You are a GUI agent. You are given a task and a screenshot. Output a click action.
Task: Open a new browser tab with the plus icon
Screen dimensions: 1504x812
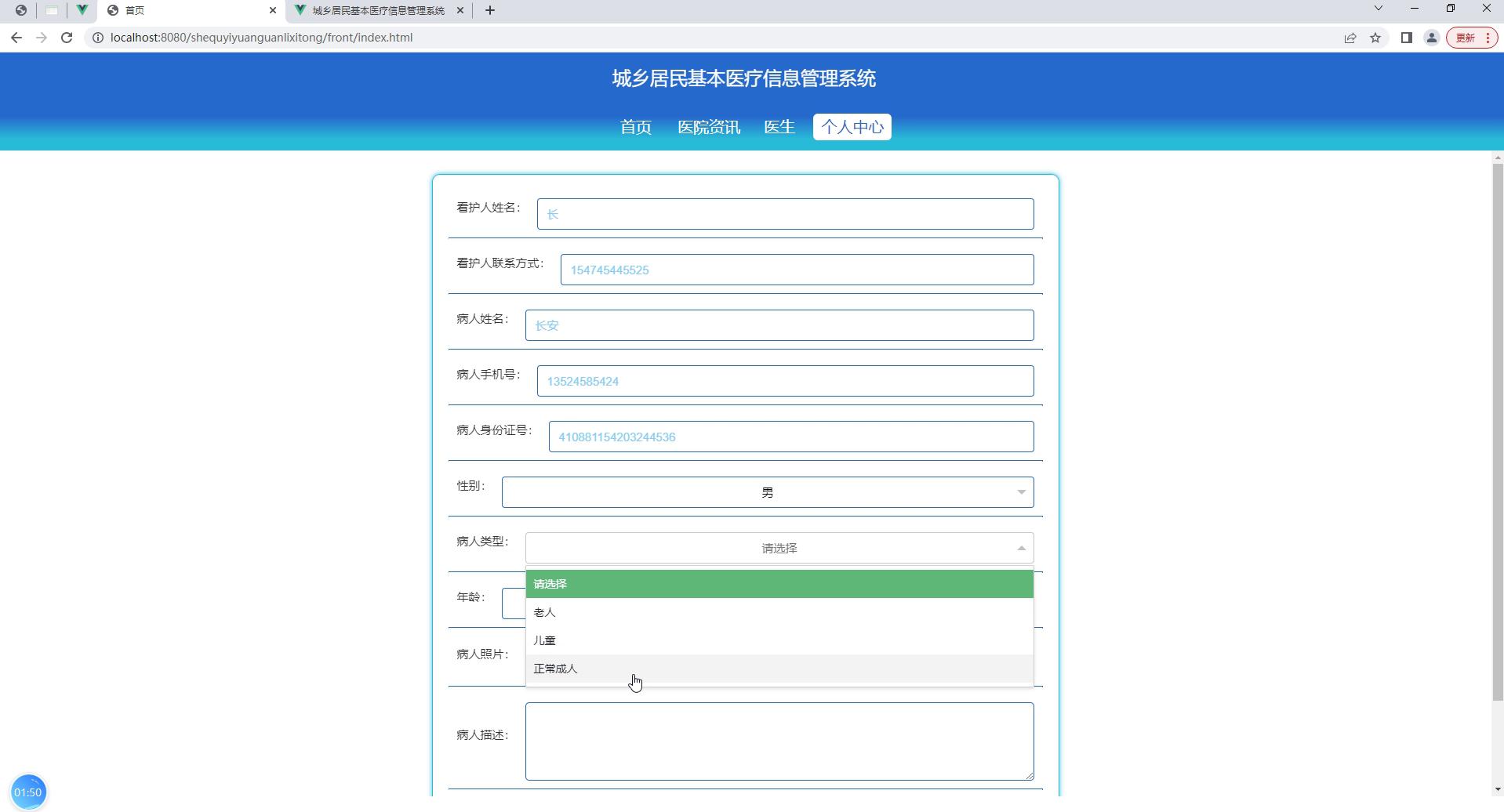[491, 10]
